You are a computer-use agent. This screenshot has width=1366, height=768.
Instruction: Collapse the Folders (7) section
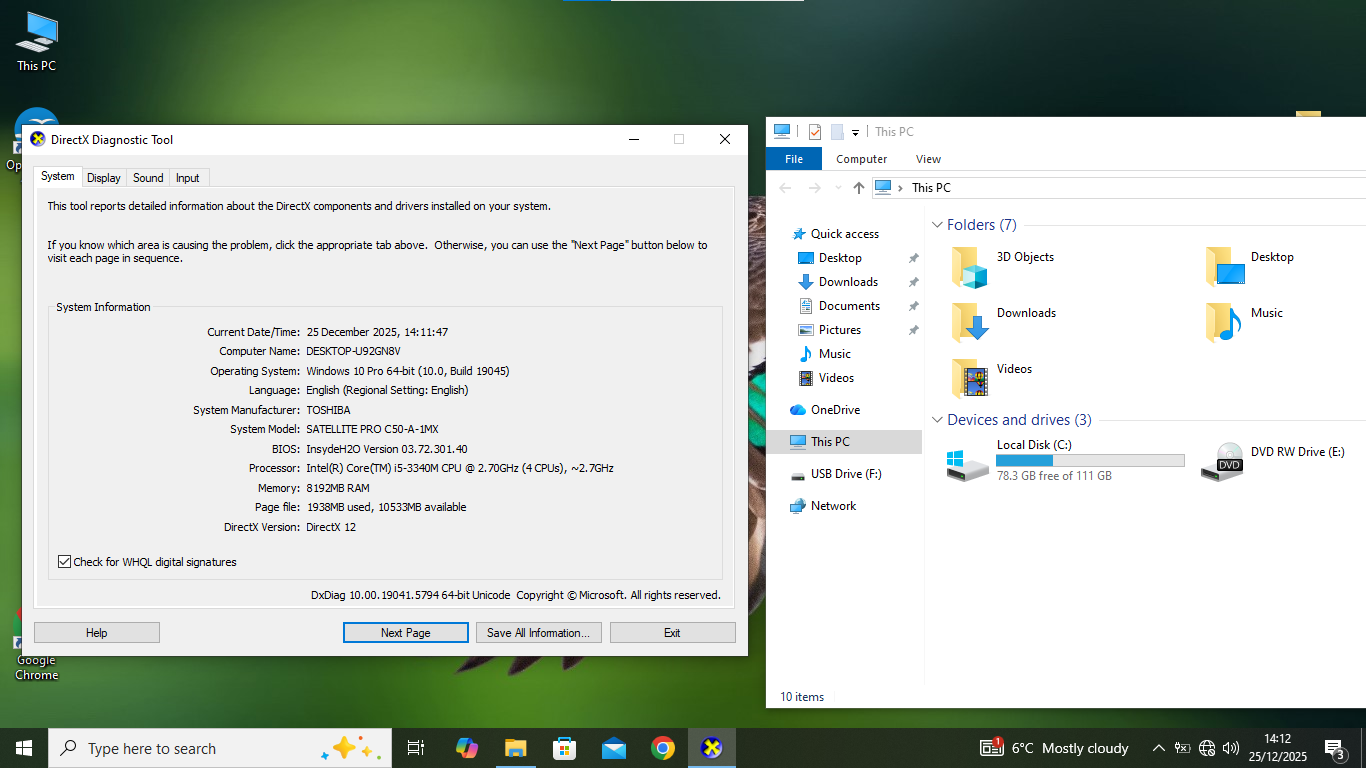pos(937,224)
